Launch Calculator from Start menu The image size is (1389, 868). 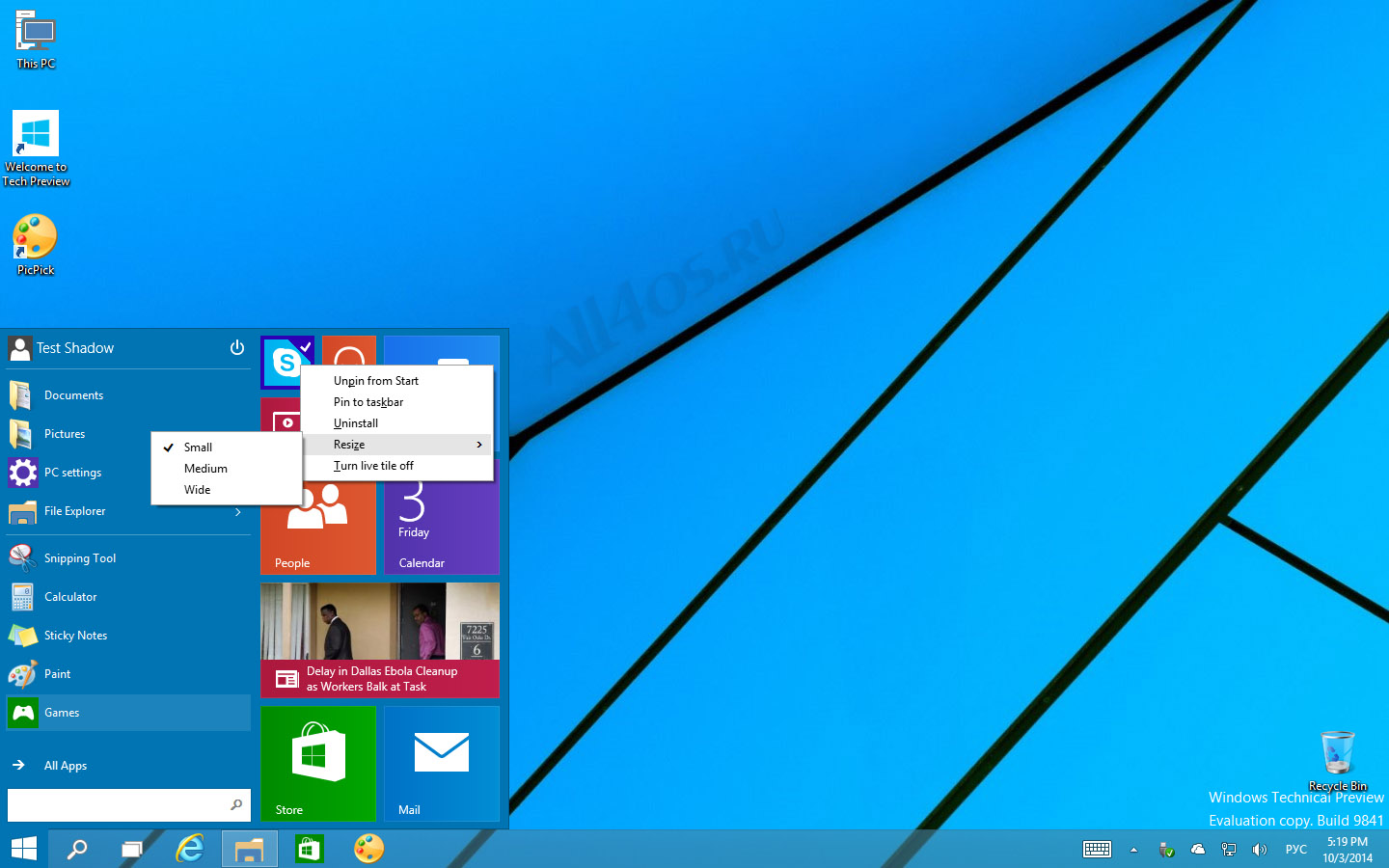(128, 597)
